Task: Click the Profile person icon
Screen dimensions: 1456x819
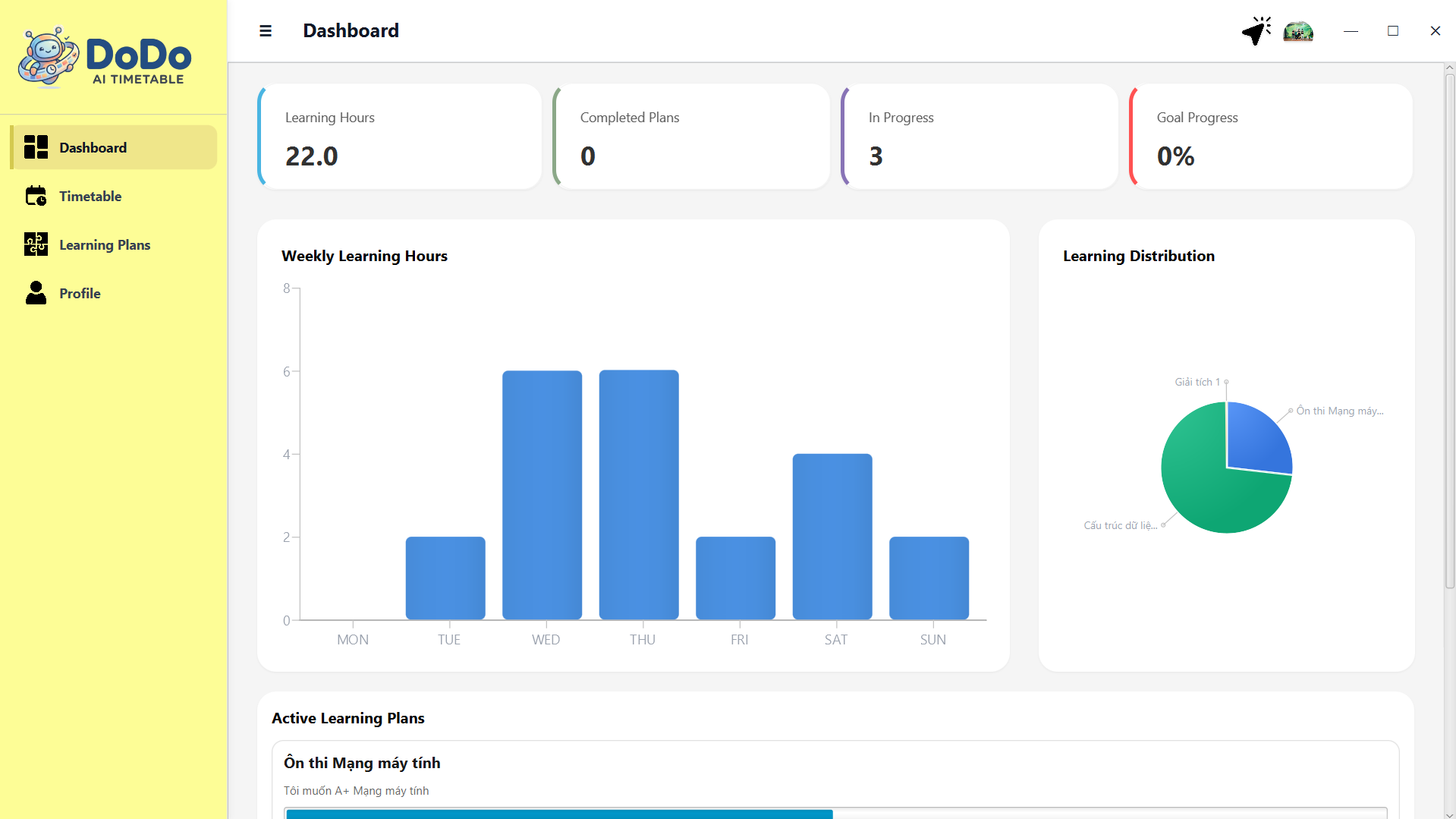Action: pos(36,293)
